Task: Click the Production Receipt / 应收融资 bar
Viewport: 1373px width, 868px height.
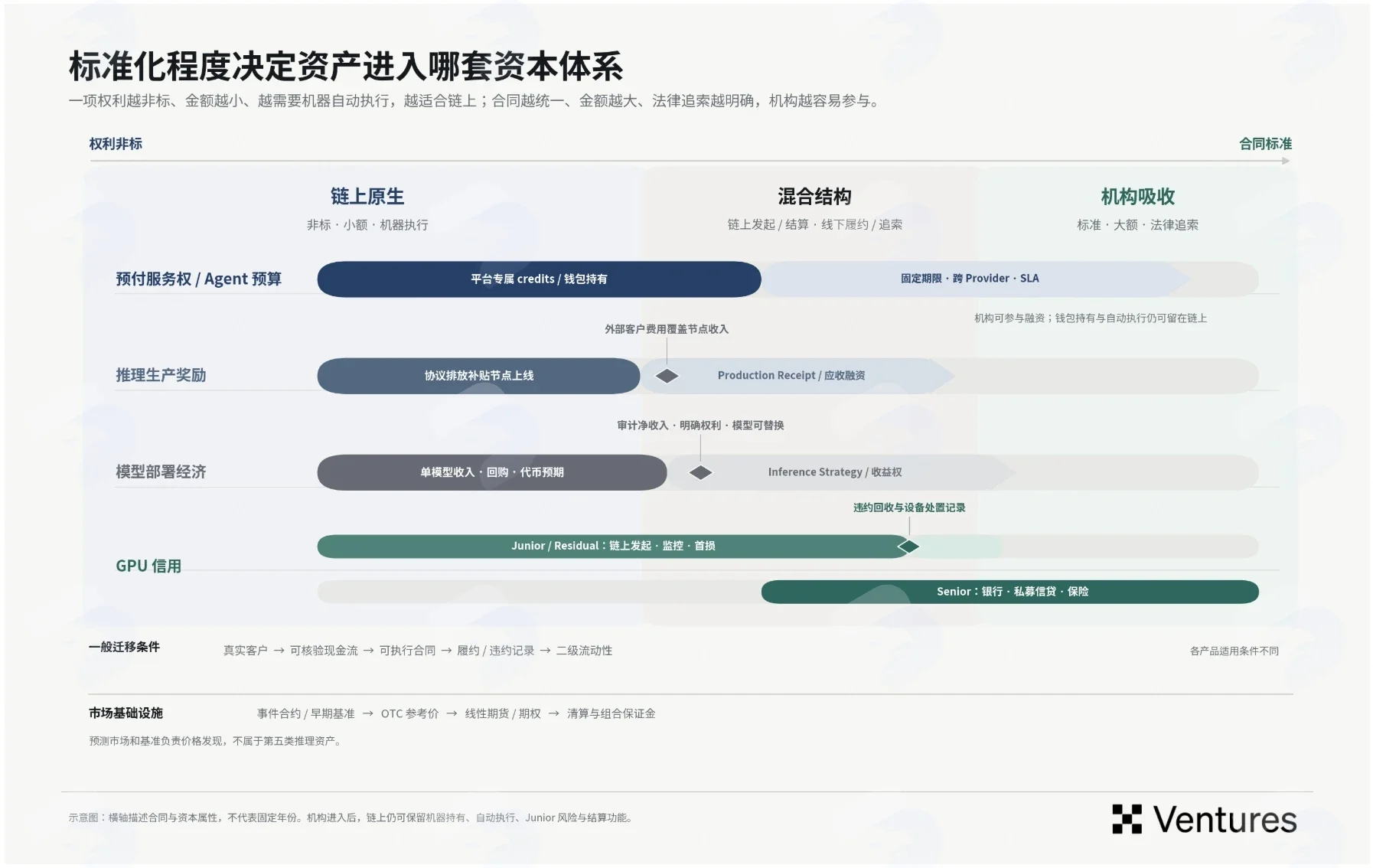Action: (797, 376)
